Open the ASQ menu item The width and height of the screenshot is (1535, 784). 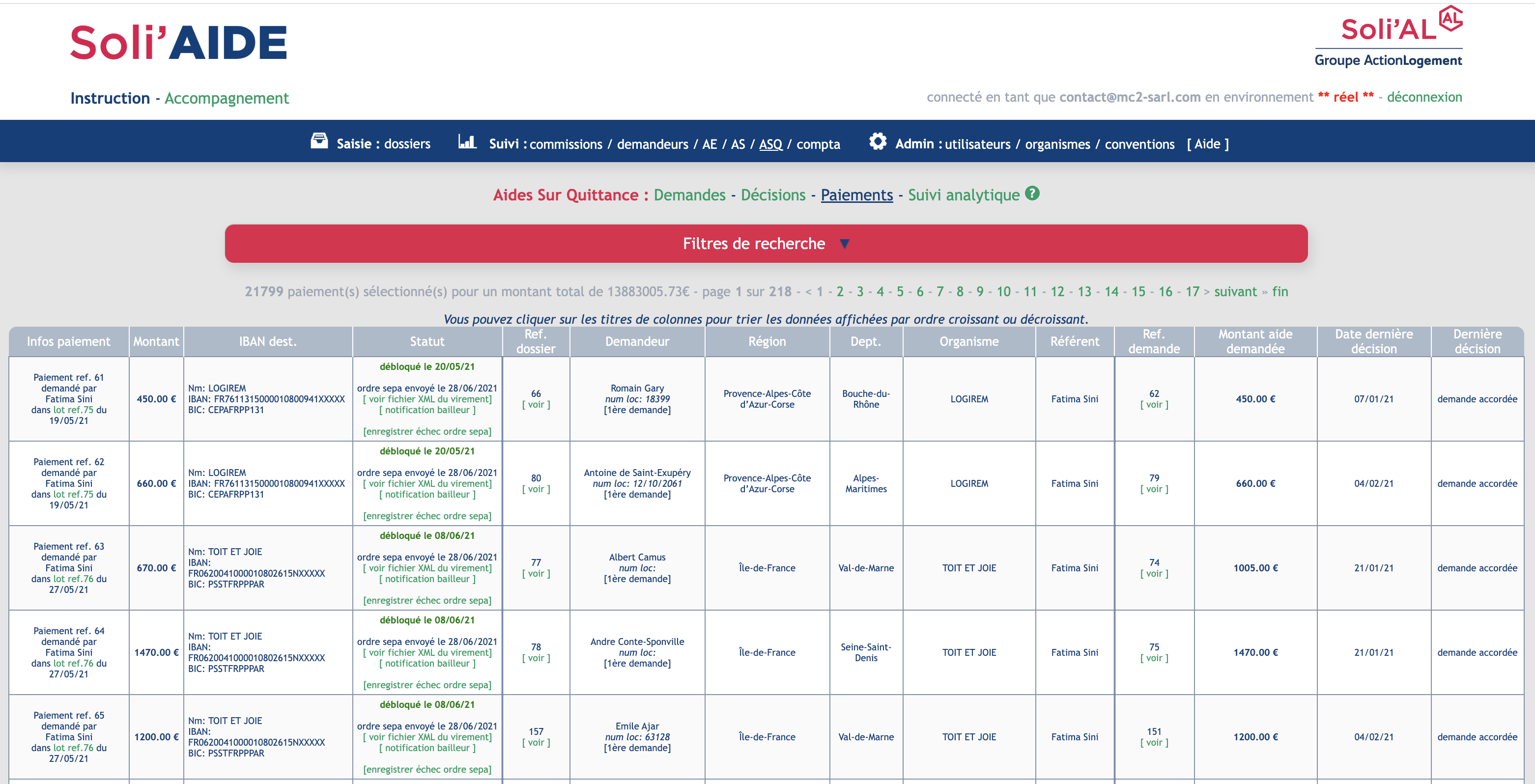(770, 144)
